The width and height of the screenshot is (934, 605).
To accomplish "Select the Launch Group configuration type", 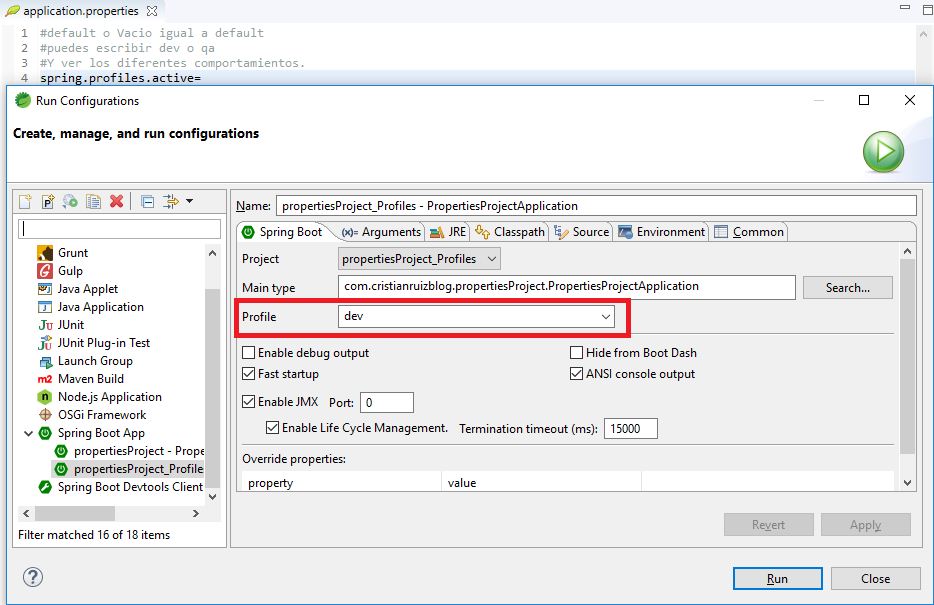I will [85, 361].
